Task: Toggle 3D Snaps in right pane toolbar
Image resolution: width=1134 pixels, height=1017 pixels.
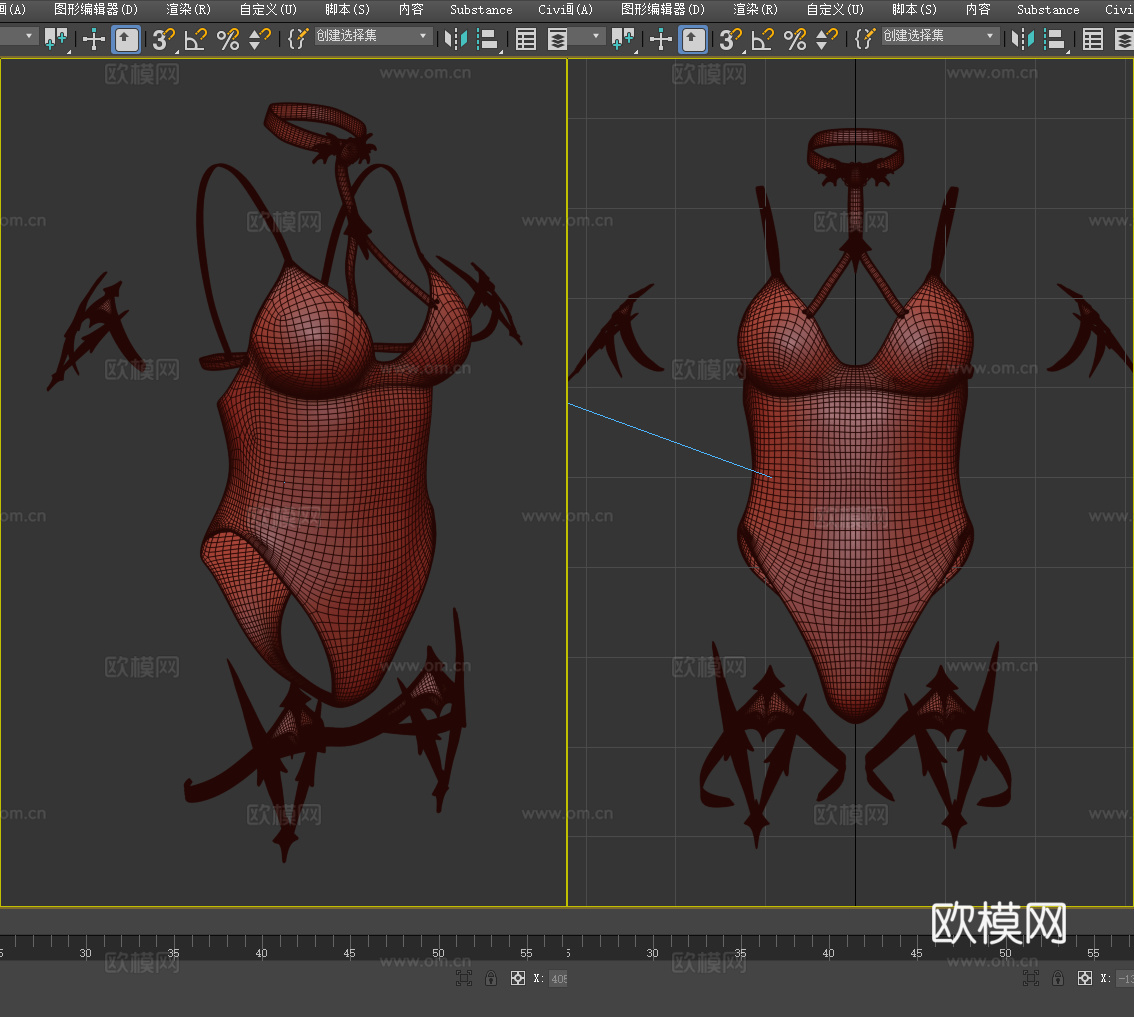Action: 730,39
